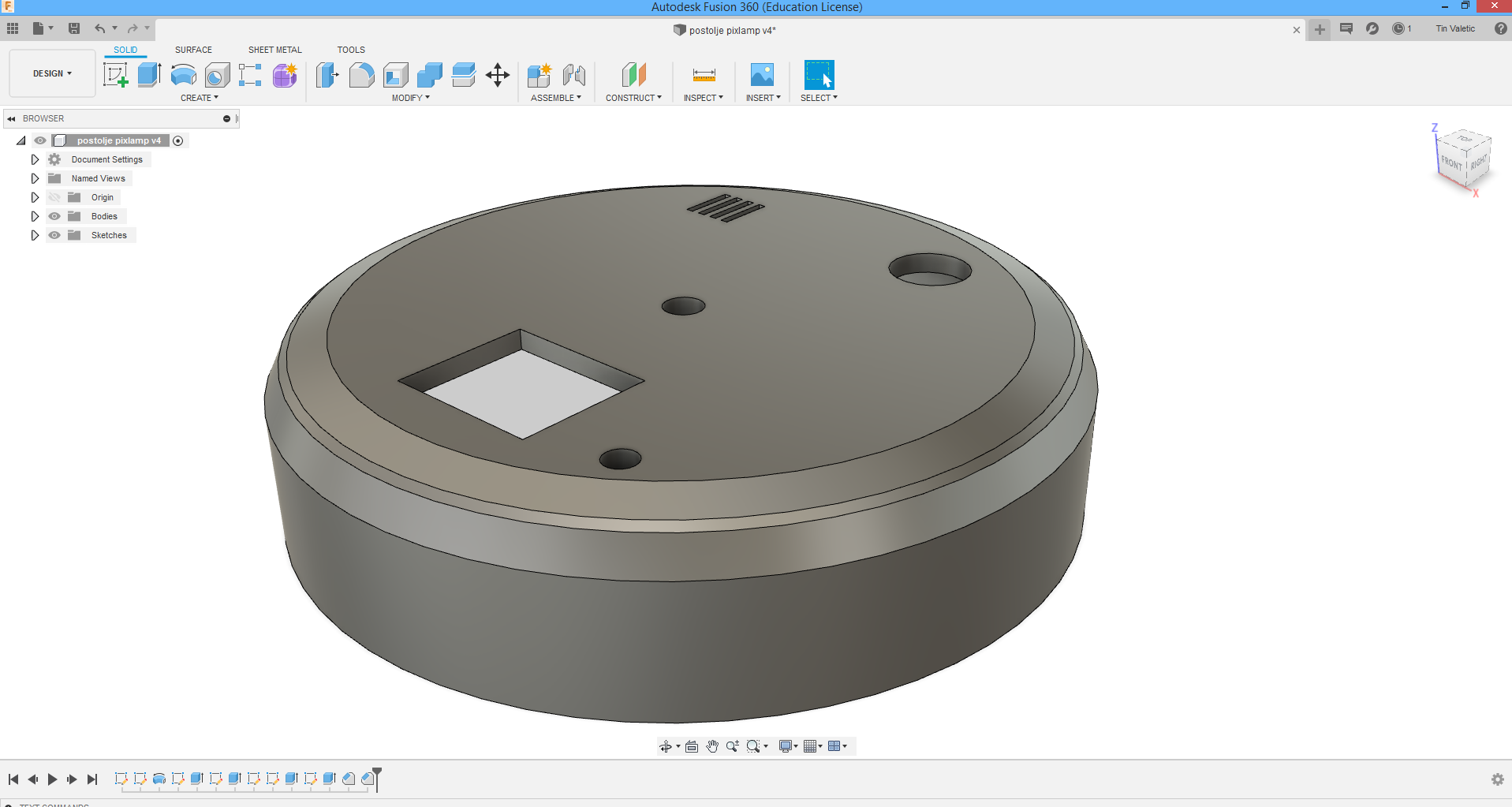Create a New Component
Viewport: 1512px width, 807px height.
click(539, 75)
